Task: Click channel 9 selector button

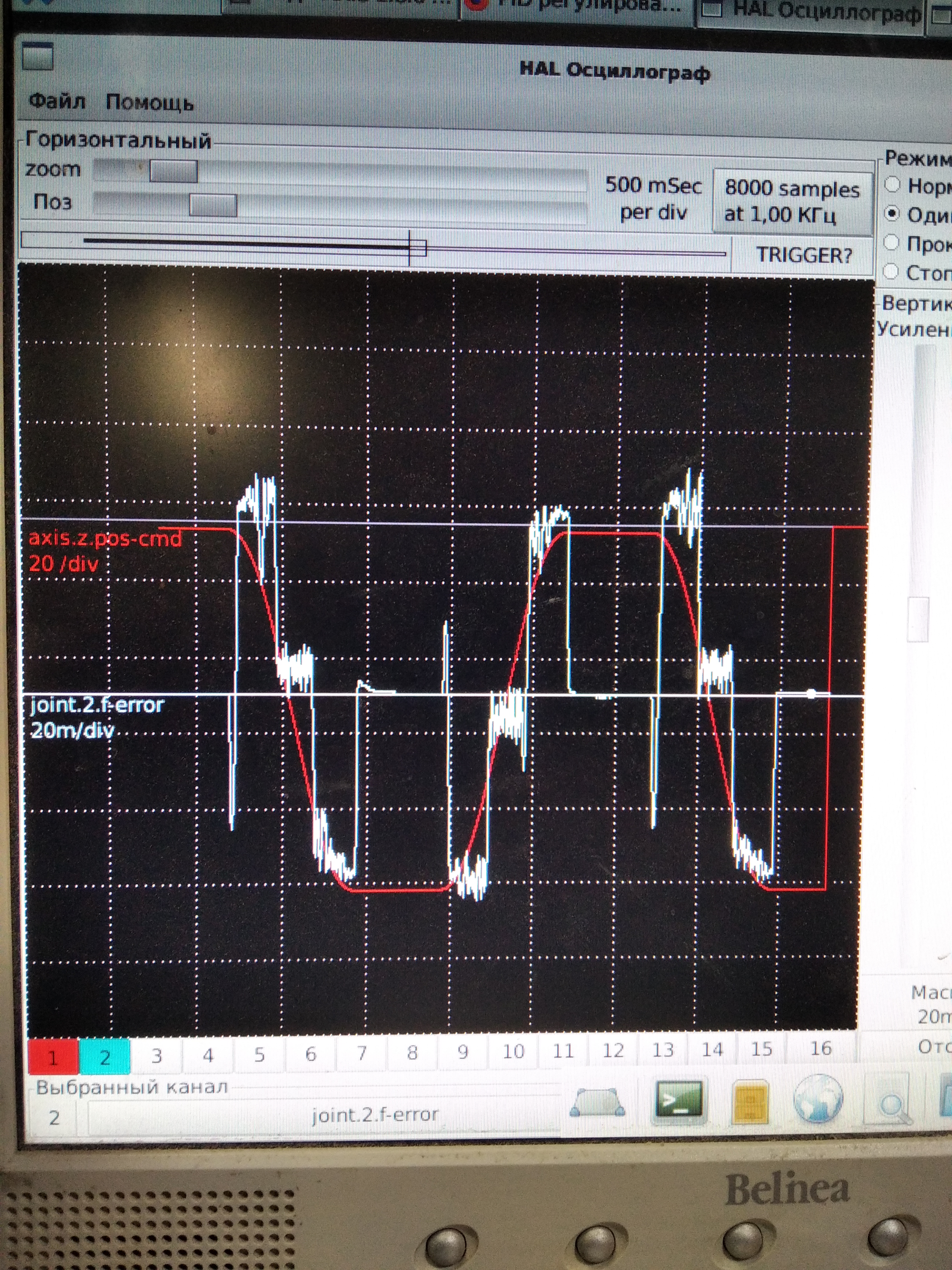Action: (462, 1052)
